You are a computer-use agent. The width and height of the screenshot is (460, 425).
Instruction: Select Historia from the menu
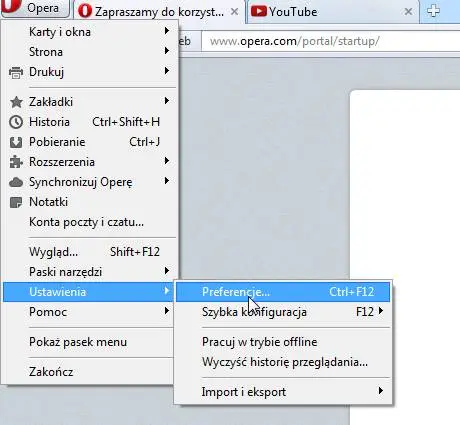[90, 122]
